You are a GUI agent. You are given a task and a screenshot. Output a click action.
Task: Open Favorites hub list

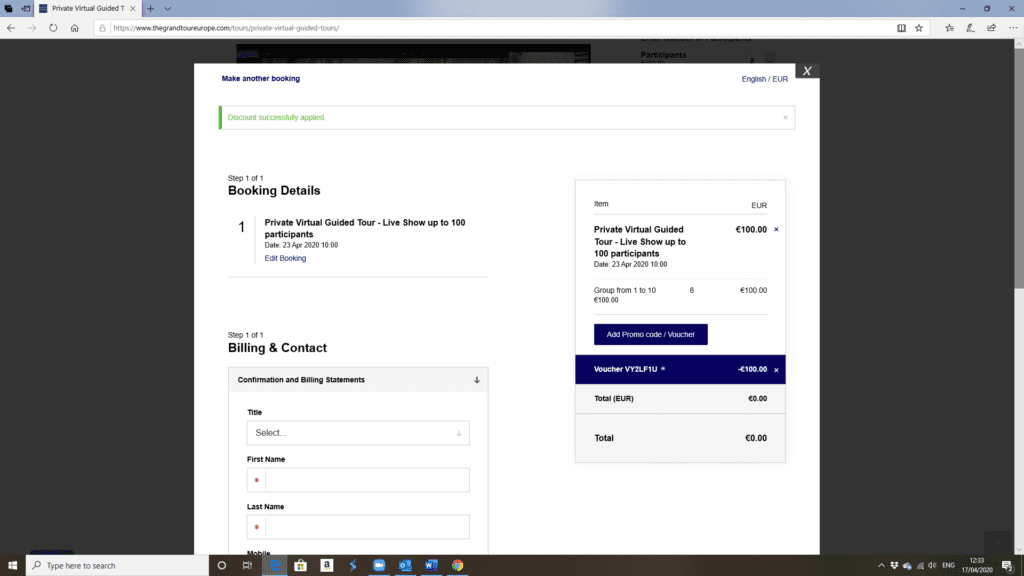point(950,28)
